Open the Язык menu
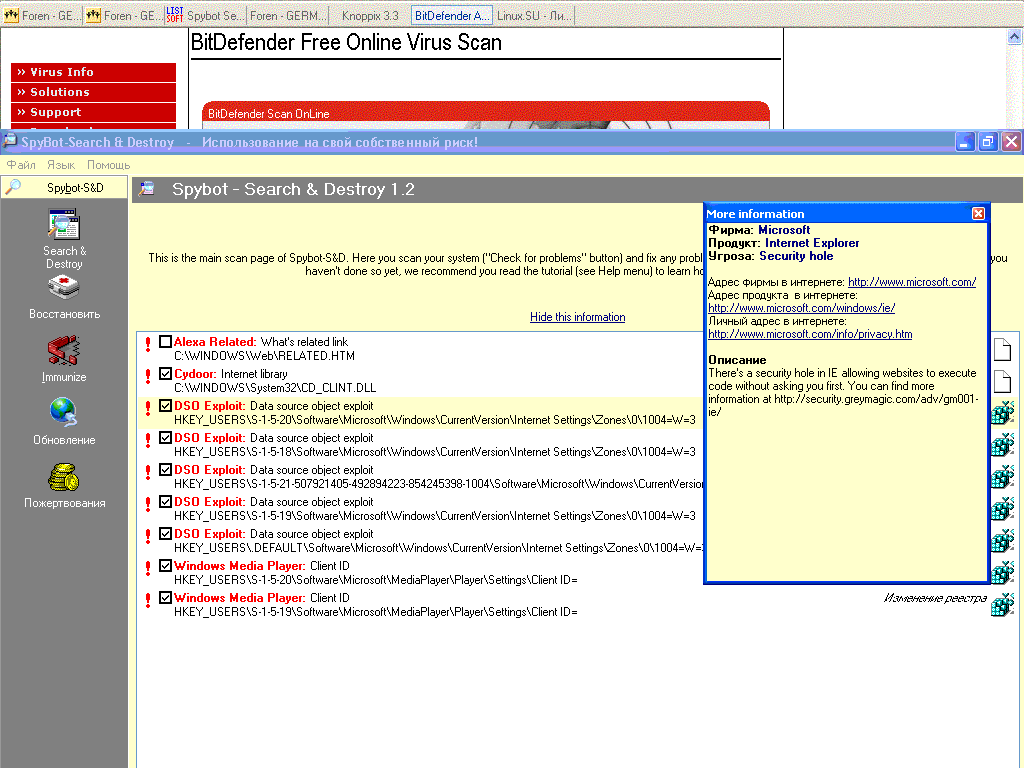This screenshot has height=768, width=1024. [x=61, y=165]
